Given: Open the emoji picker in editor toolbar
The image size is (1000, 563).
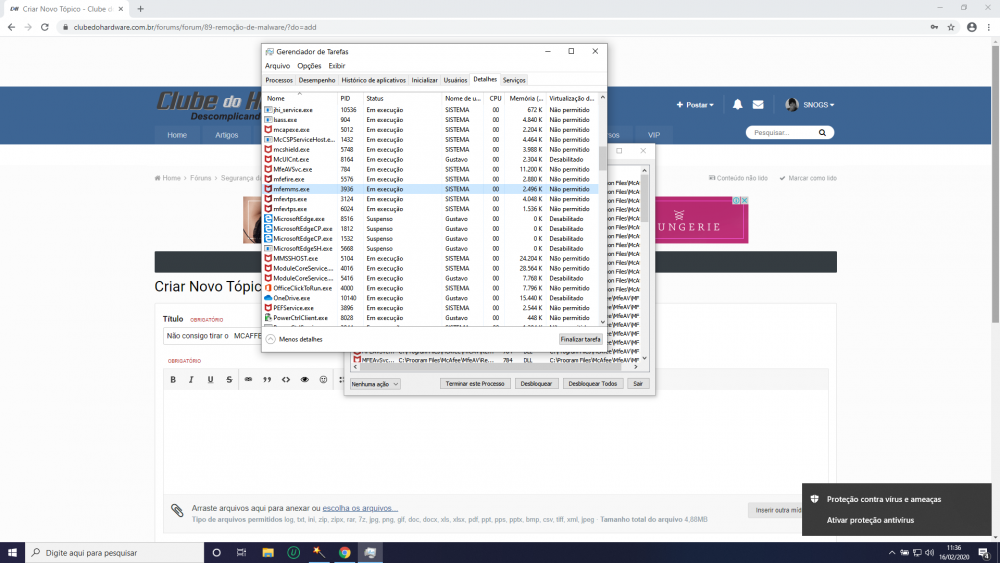Looking at the screenshot, I should click(323, 380).
